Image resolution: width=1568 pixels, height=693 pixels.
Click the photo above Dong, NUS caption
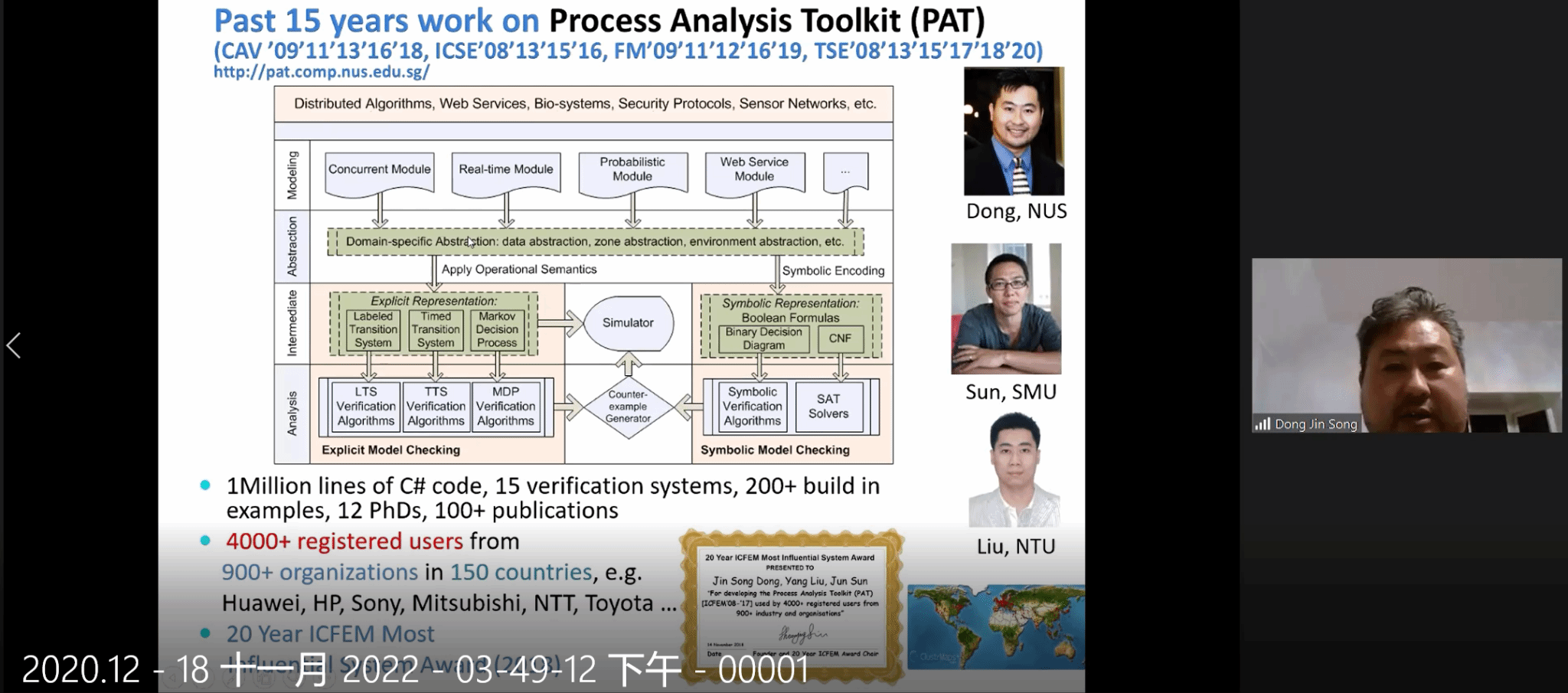point(1014,131)
